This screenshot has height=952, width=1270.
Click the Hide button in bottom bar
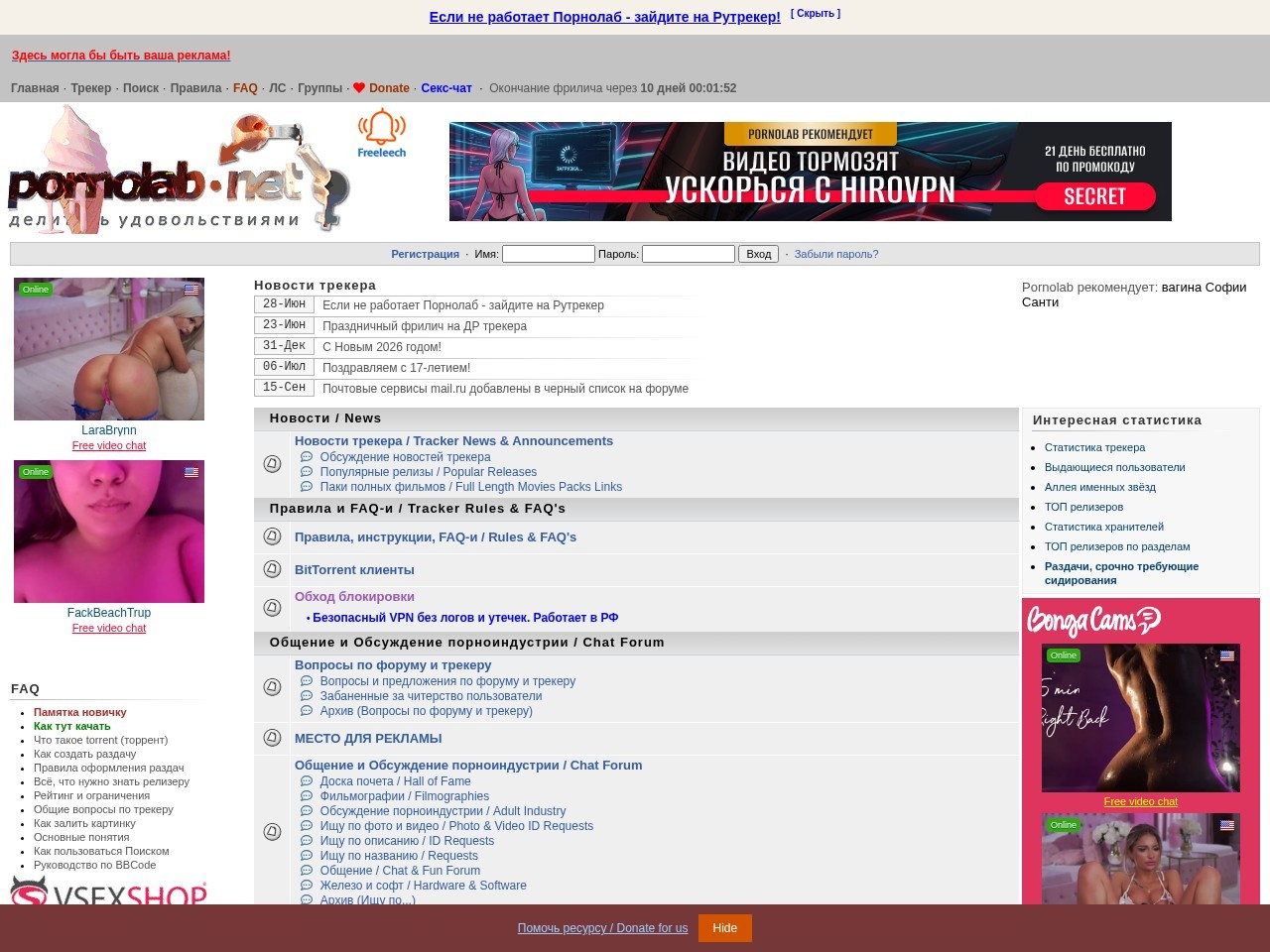point(725,928)
